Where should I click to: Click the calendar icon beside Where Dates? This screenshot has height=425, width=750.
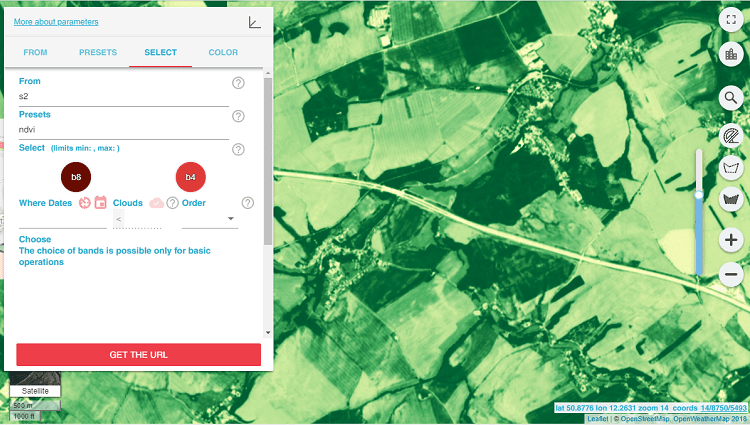100,203
